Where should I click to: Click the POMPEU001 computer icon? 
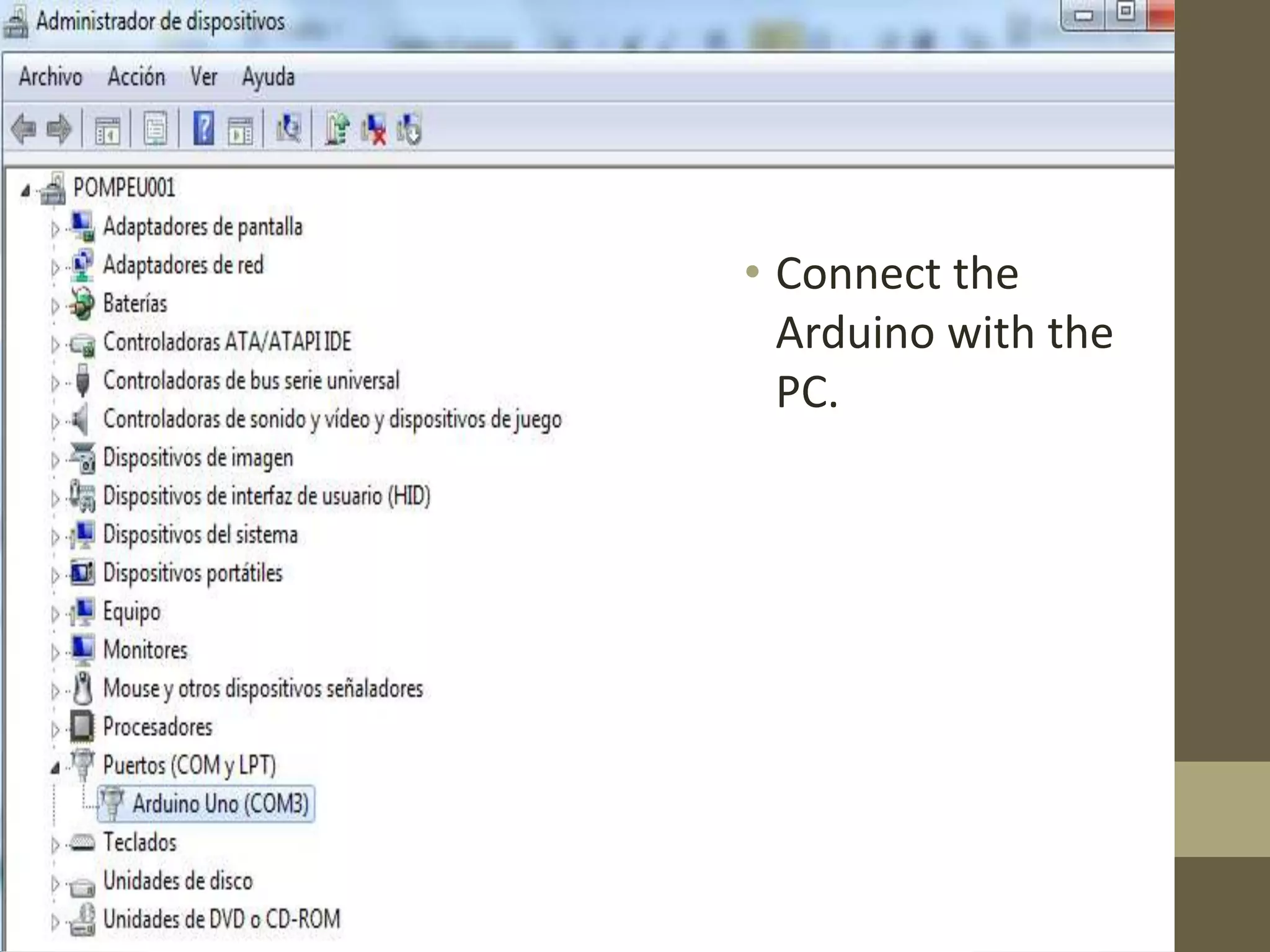point(54,188)
